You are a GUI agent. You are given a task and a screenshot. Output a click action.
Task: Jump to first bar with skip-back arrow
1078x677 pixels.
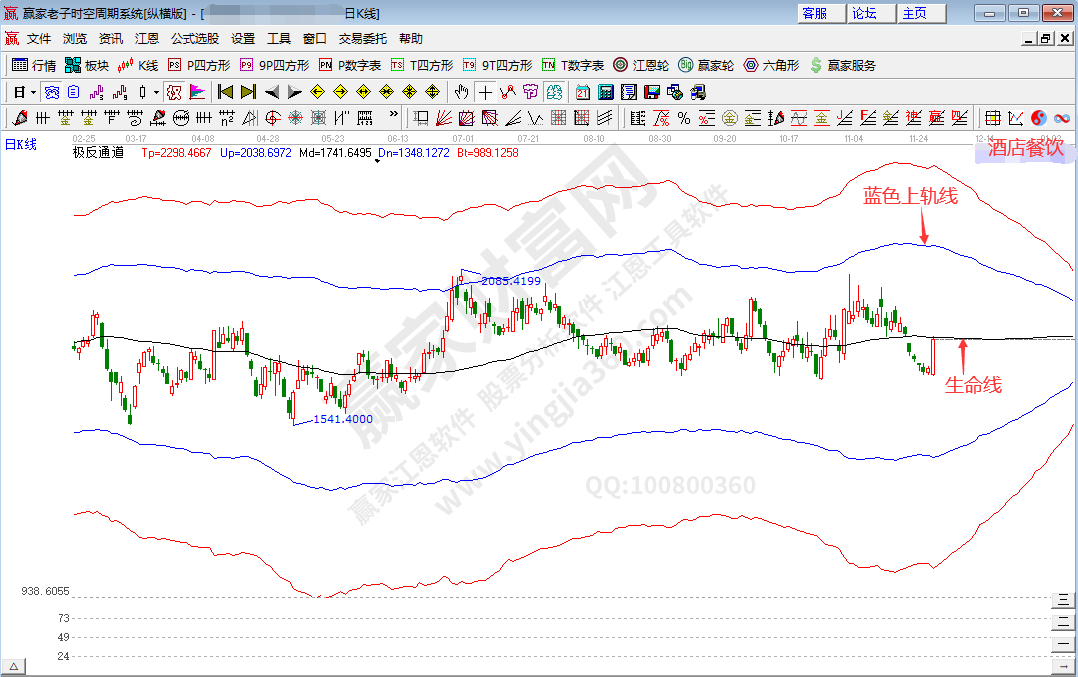coord(225,92)
